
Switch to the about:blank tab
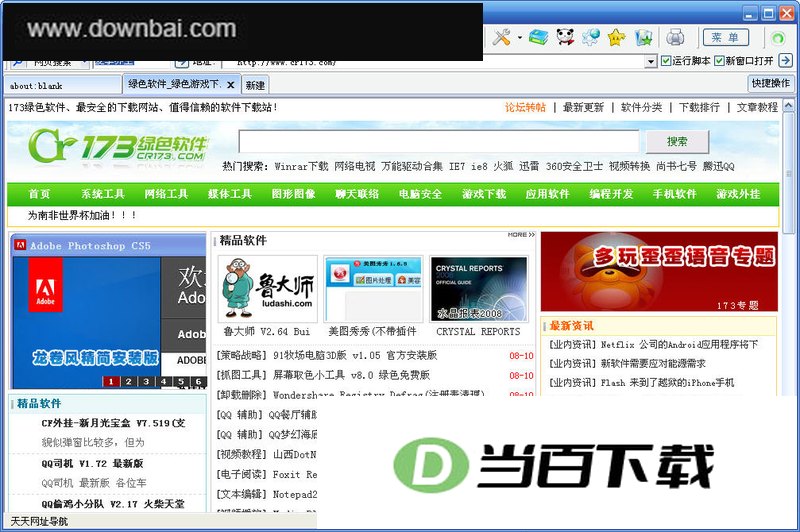[63, 85]
